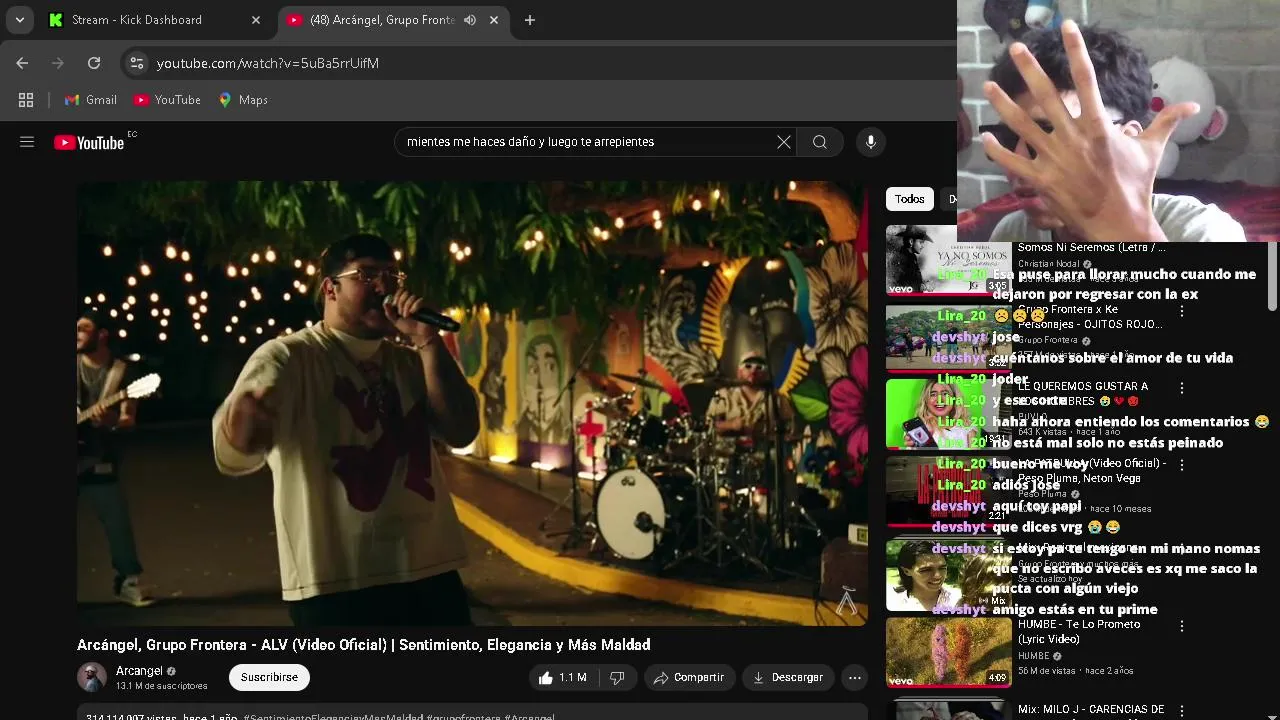Open the Arcangel channel name link
Image resolution: width=1280 pixels, height=720 pixels.
pyautogui.click(x=139, y=671)
